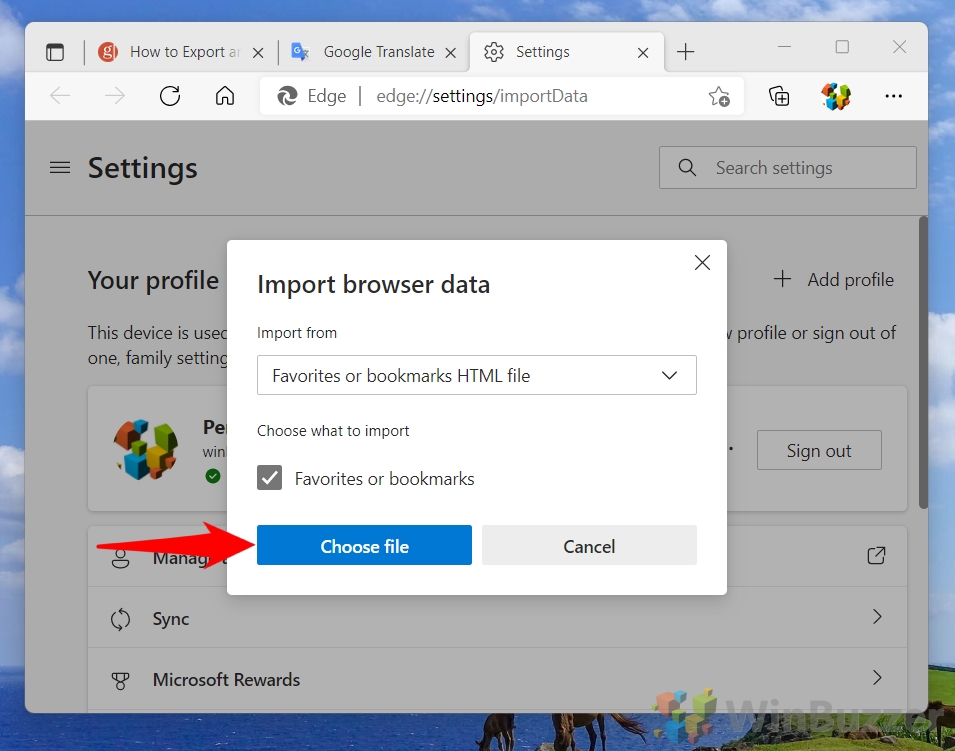
Task: Click the search magnifier icon in settings
Action: click(687, 167)
